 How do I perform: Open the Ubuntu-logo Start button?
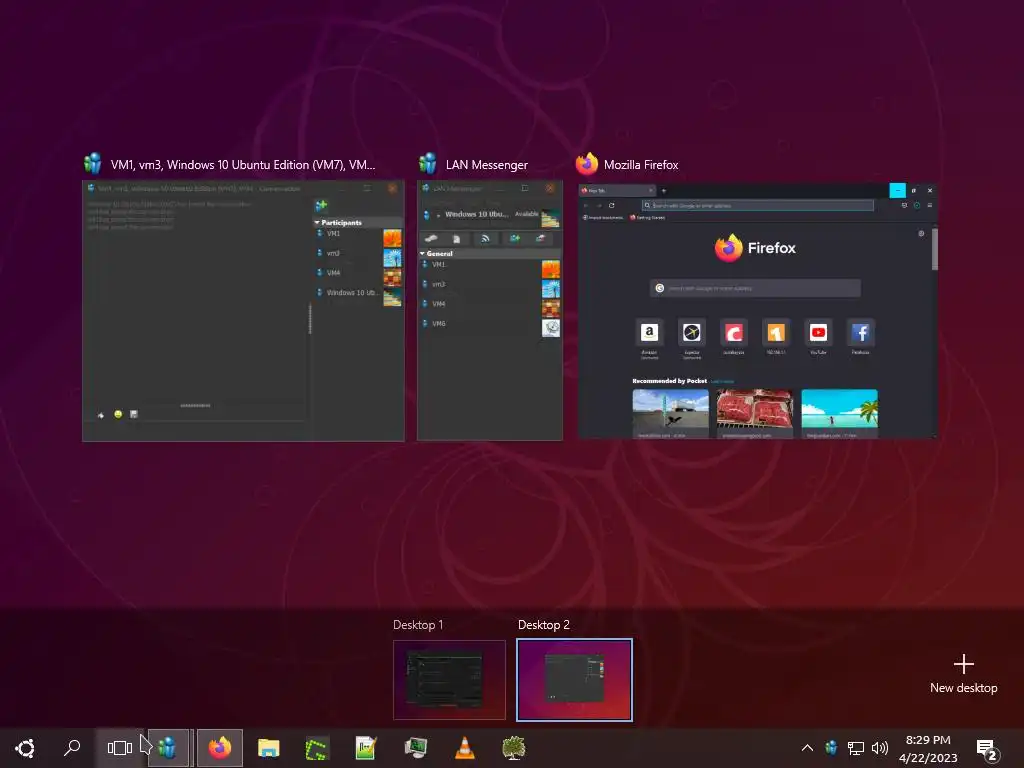(x=25, y=748)
